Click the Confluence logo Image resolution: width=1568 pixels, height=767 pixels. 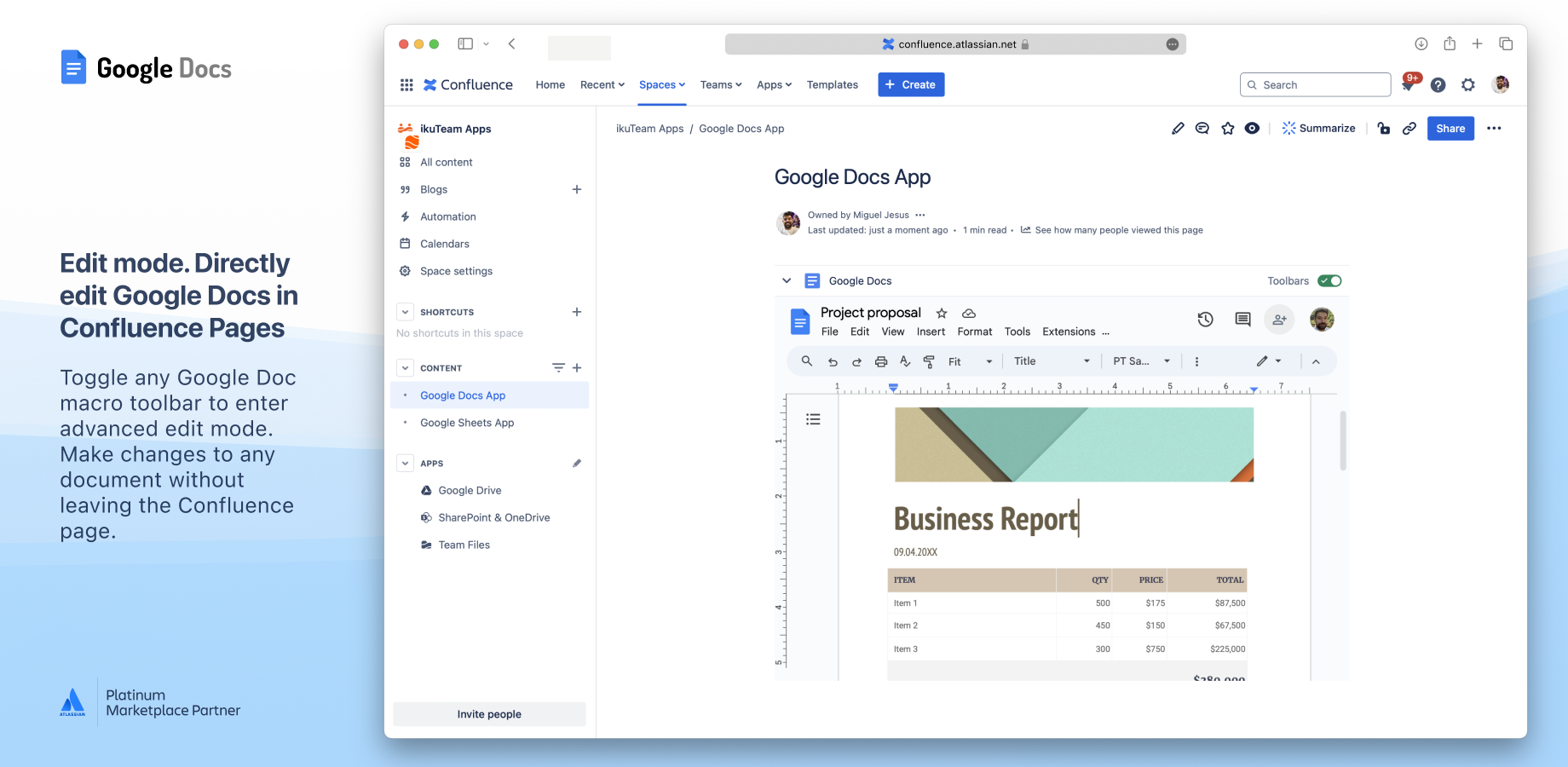[469, 84]
